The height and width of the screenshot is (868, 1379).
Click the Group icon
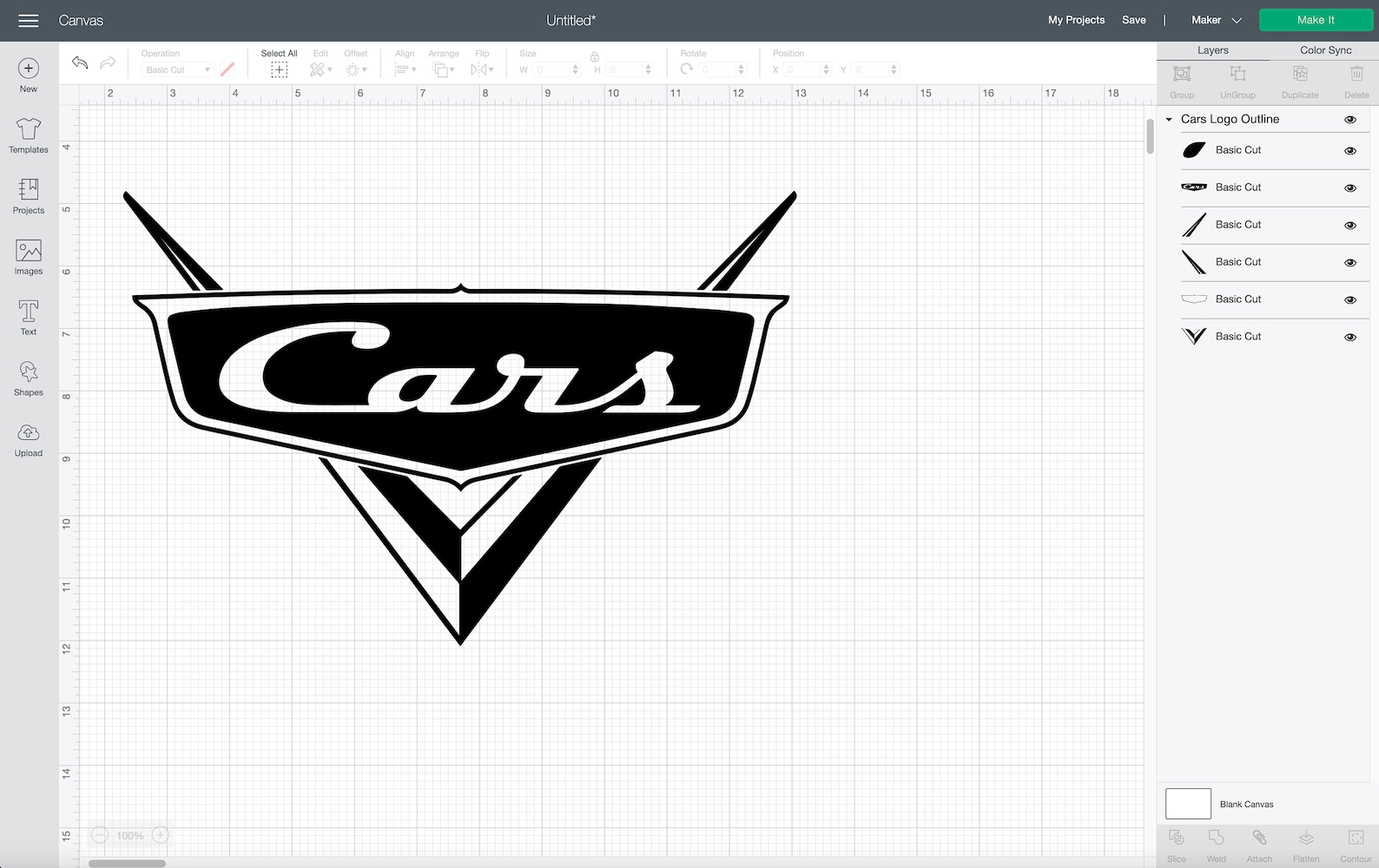1182,75
